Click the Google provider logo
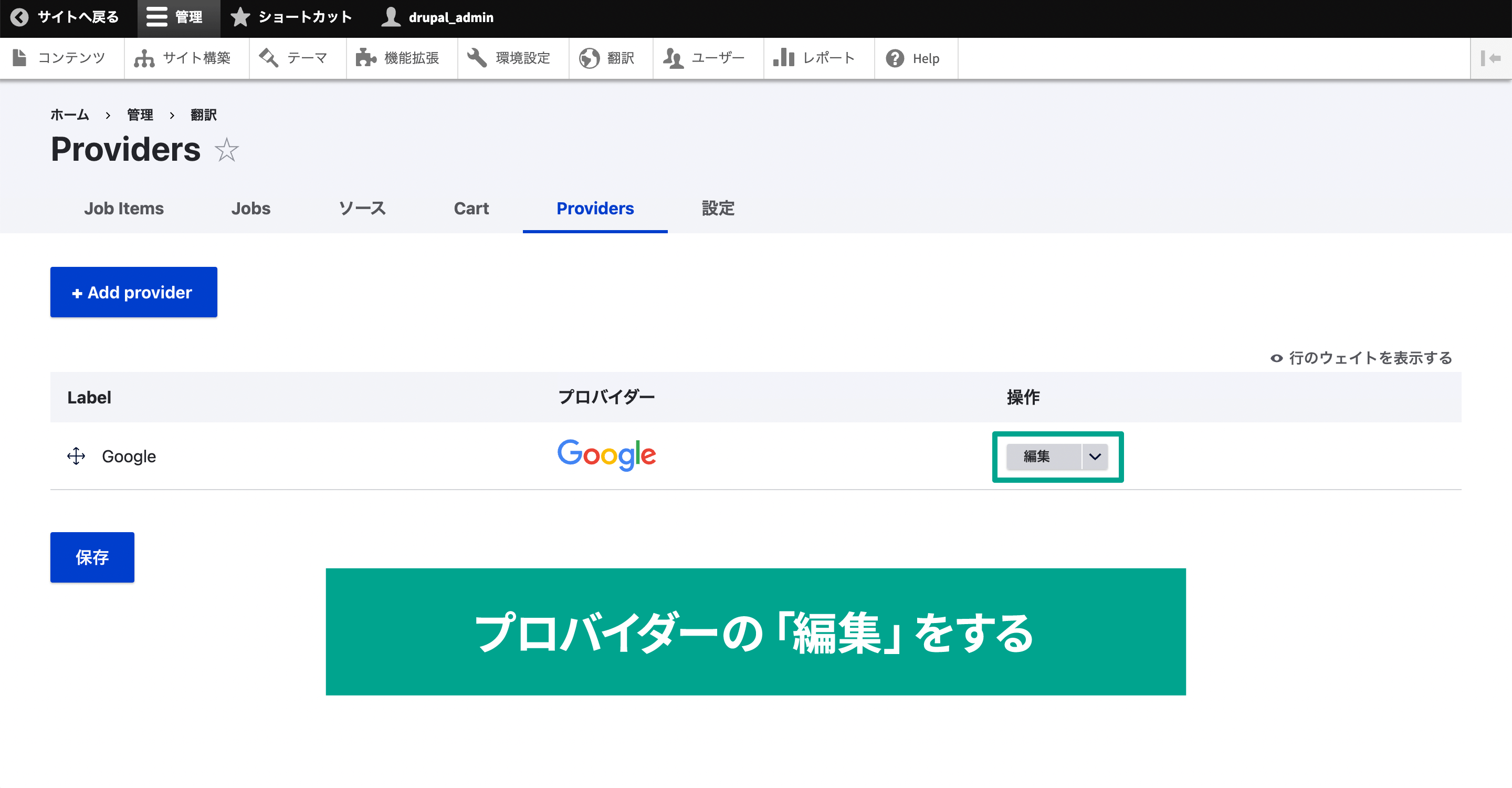The image size is (1512, 788). point(606,455)
